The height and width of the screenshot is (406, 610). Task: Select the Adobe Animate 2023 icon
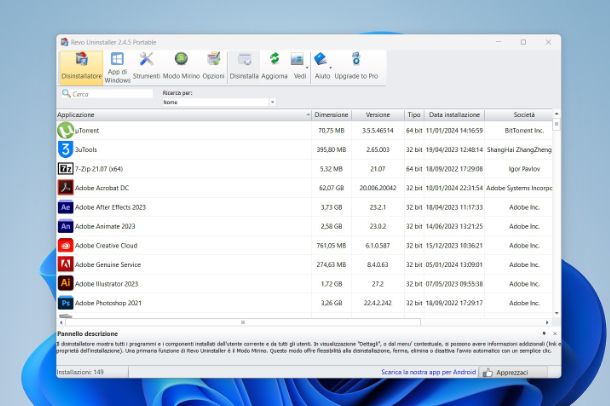[x=65, y=226]
